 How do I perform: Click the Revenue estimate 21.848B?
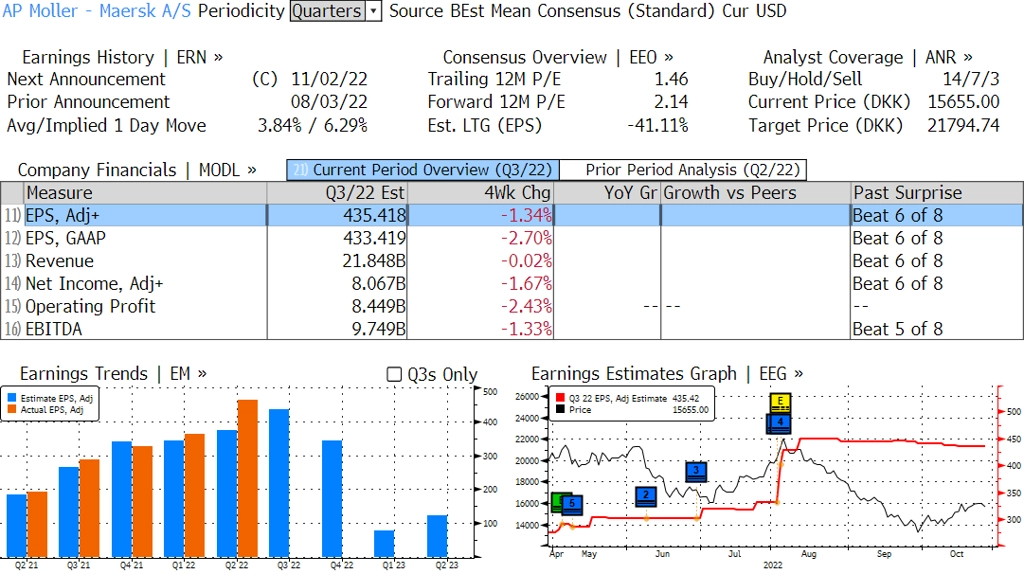click(374, 261)
